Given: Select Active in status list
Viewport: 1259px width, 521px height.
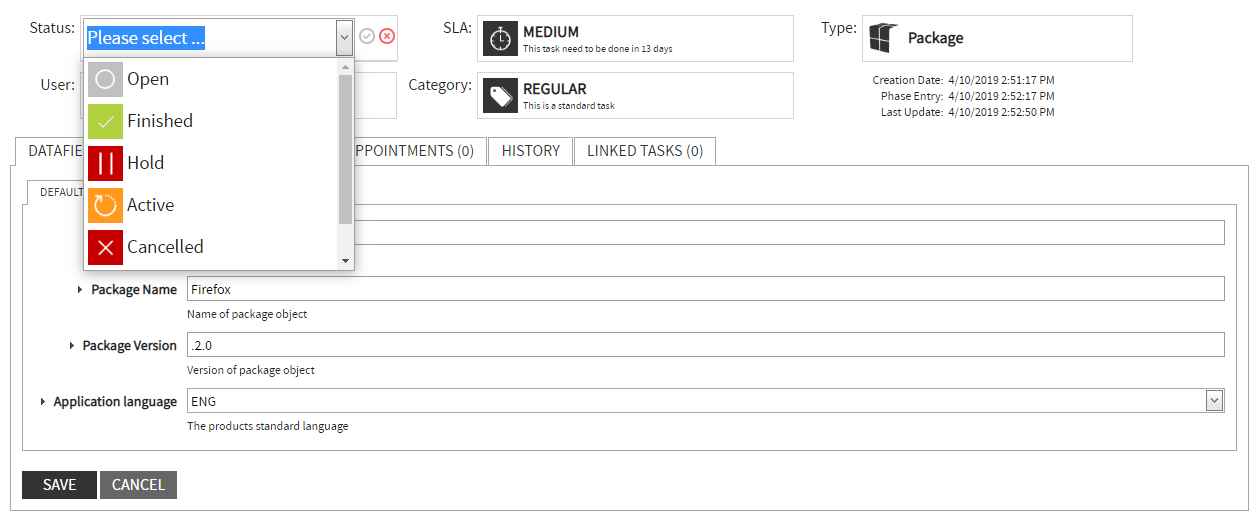Looking at the screenshot, I should pyautogui.click(x=212, y=205).
